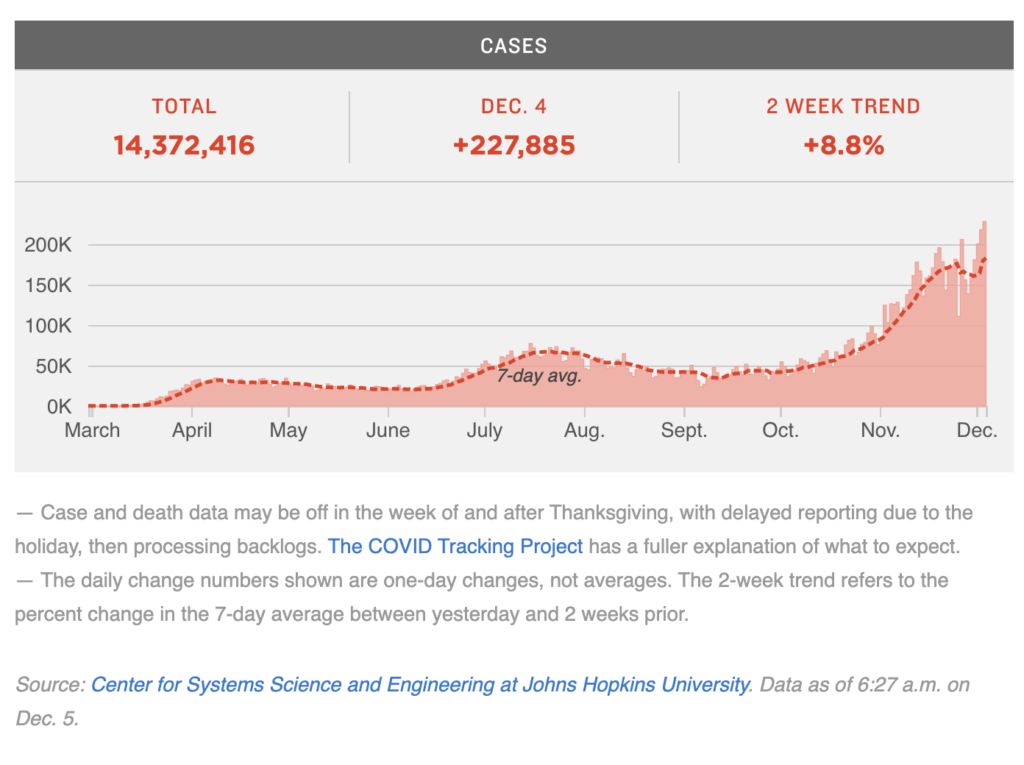Image resolution: width=1024 pixels, height=765 pixels.
Task: Click the 200K y-axis label
Action: [49, 245]
